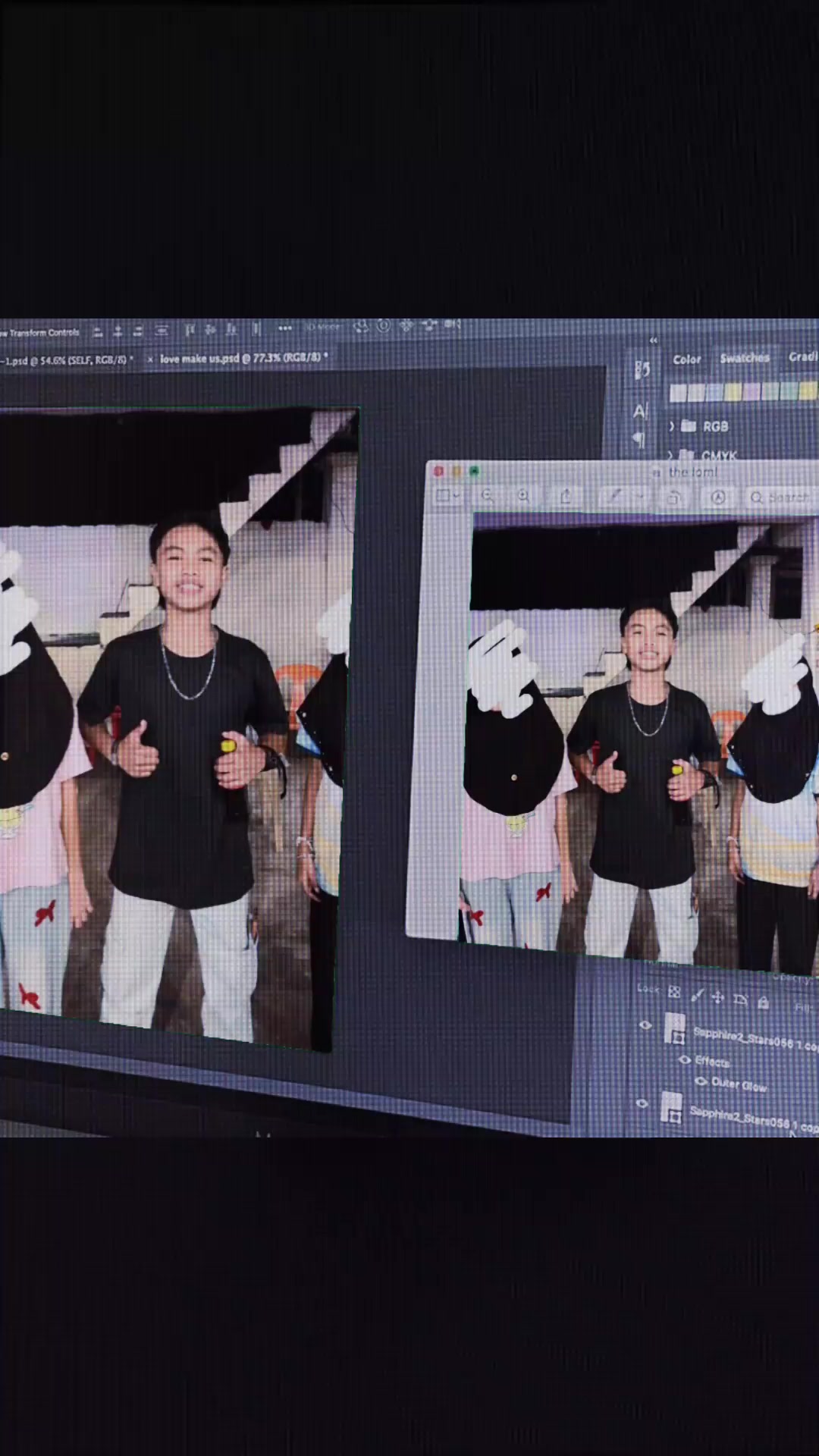This screenshot has height=1456, width=819.
Task: Close the love make us.psd tab
Action: (x=150, y=359)
